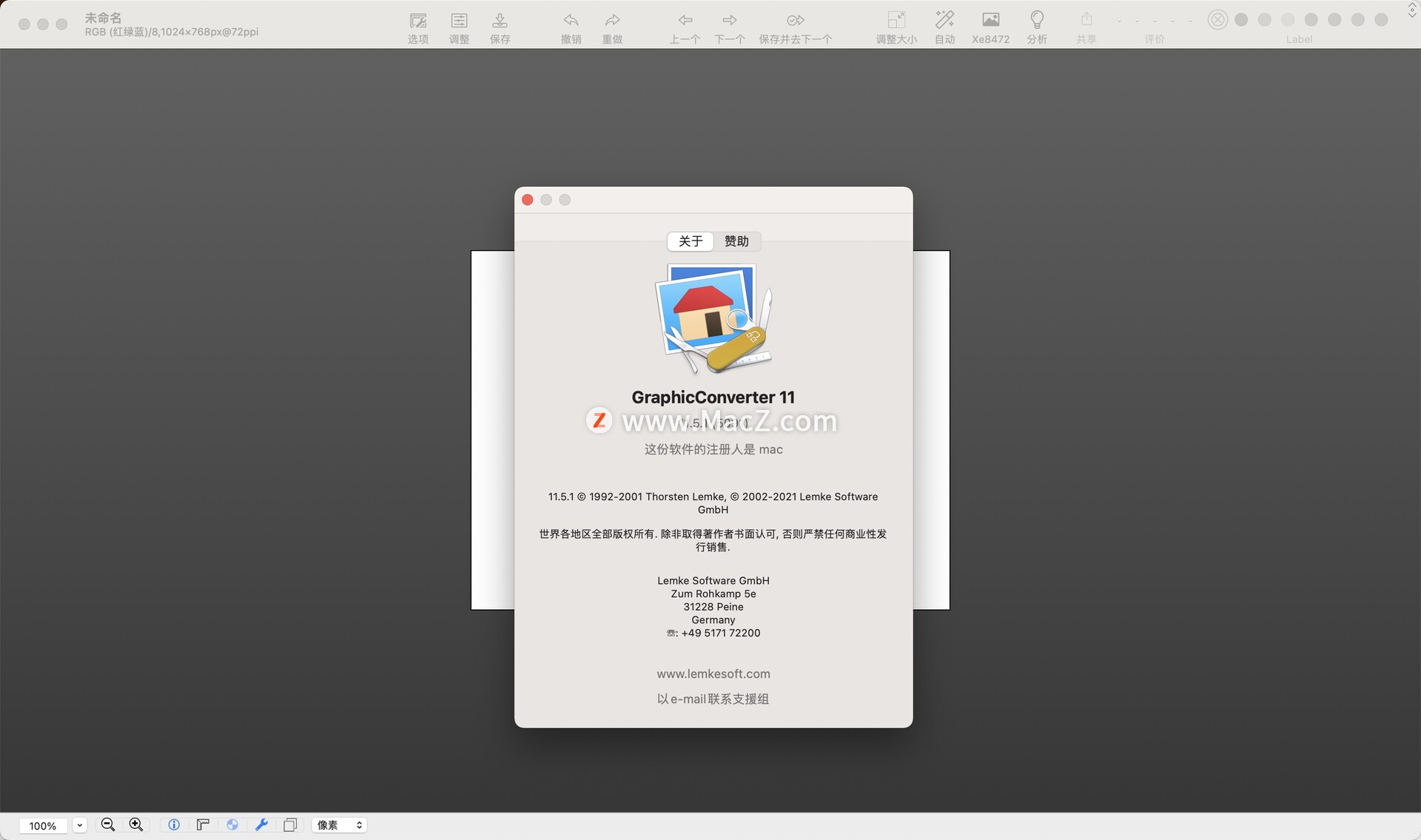Select the fourth Label color dot
Screen dimensions: 1421x840
[x=1311, y=20]
